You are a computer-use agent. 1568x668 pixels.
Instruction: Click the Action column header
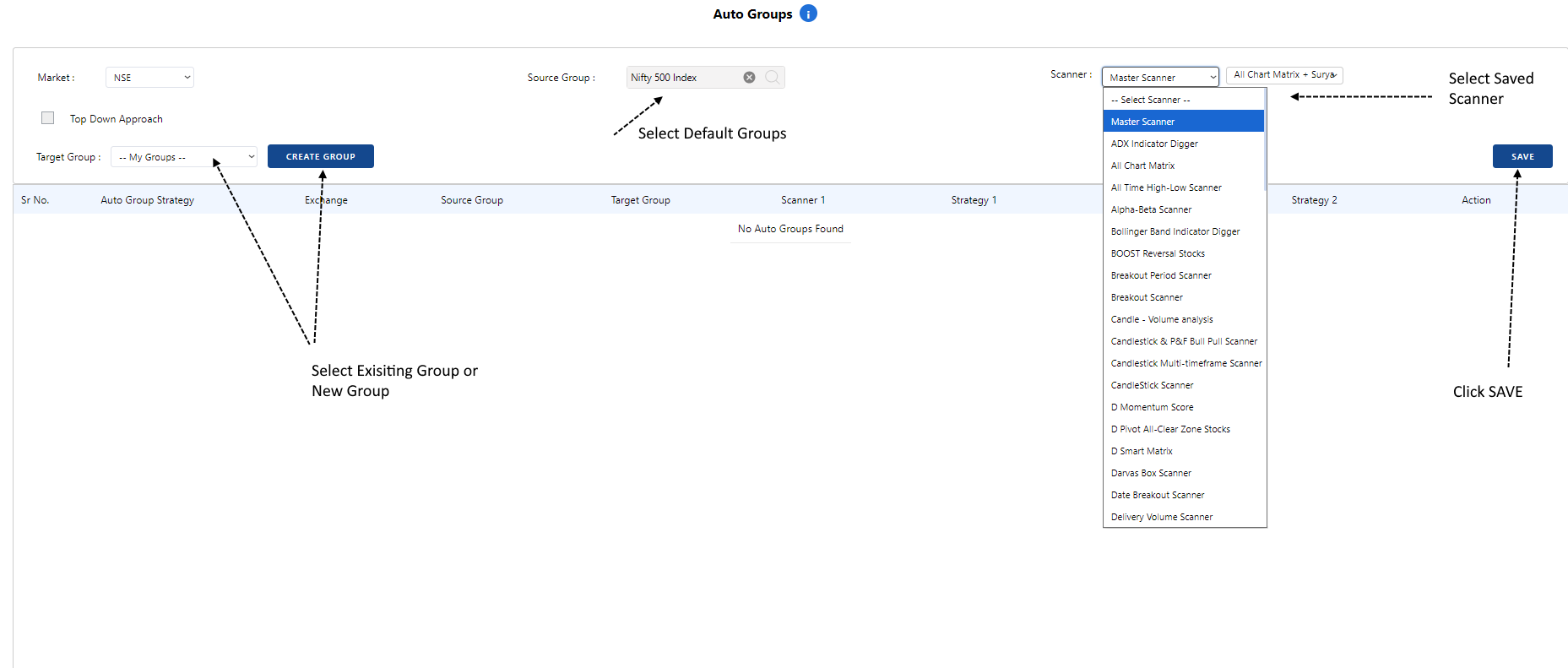point(1476,200)
